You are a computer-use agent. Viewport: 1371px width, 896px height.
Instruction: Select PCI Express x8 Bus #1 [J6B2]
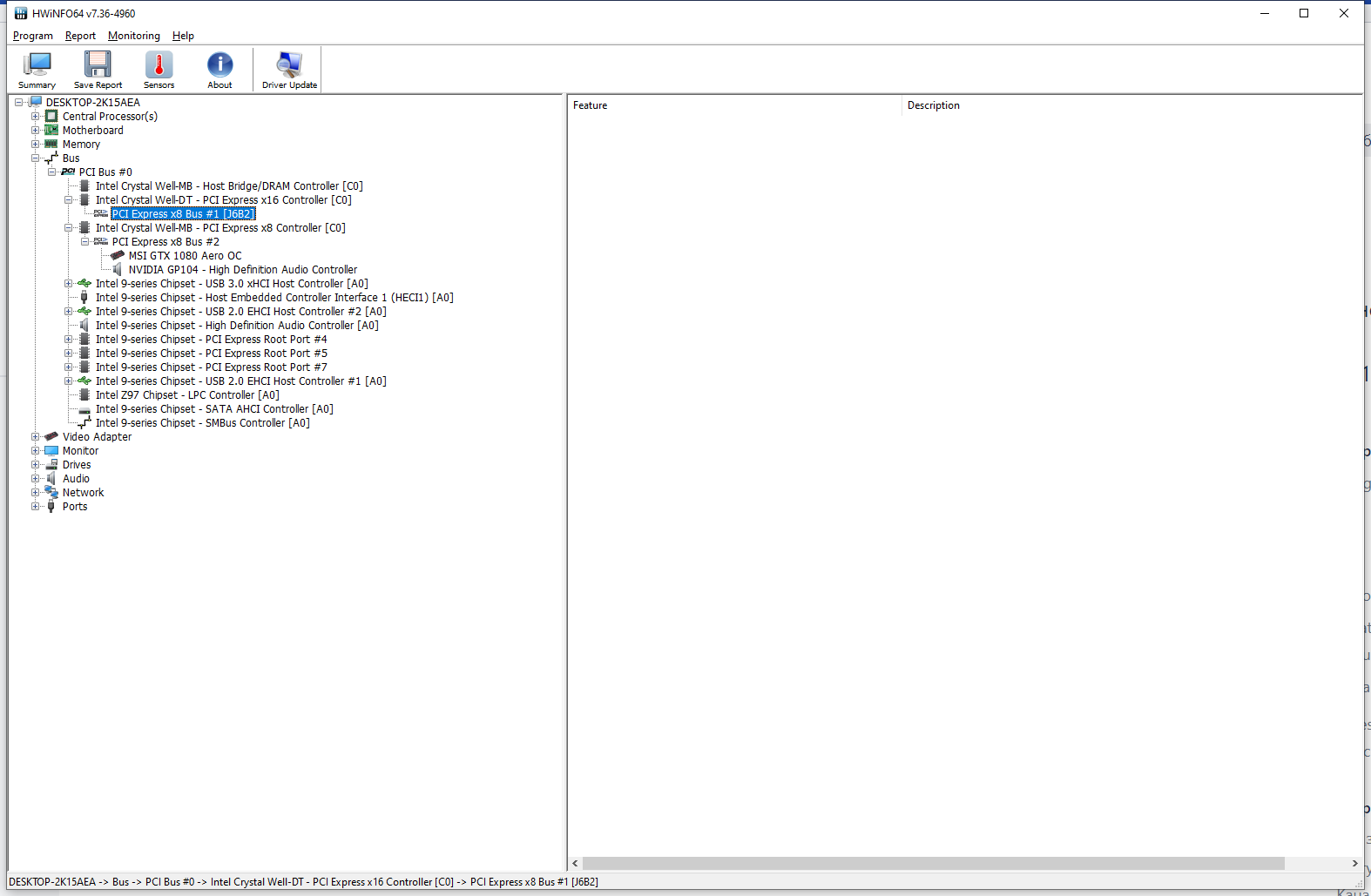pyautogui.click(x=183, y=213)
